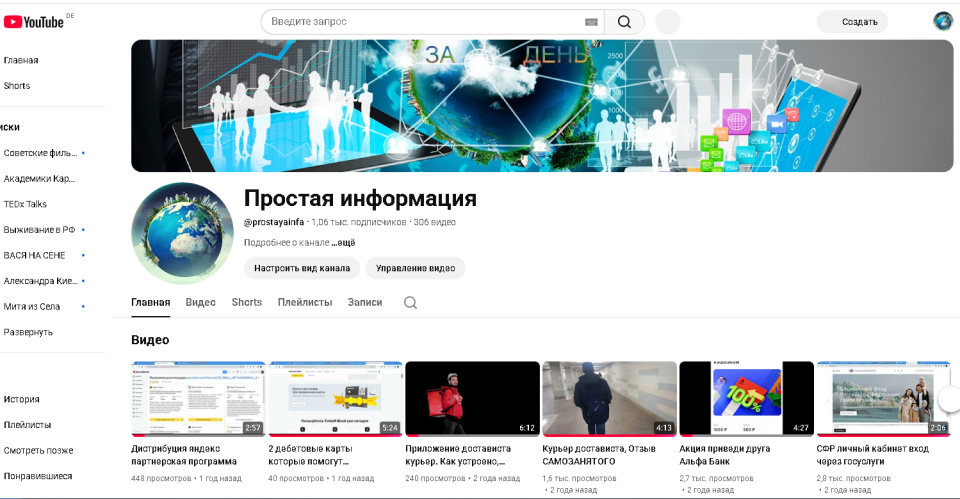Open subscription 'Митя из Села'
Viewport: 960px width, 499px height.
point(32,307)
